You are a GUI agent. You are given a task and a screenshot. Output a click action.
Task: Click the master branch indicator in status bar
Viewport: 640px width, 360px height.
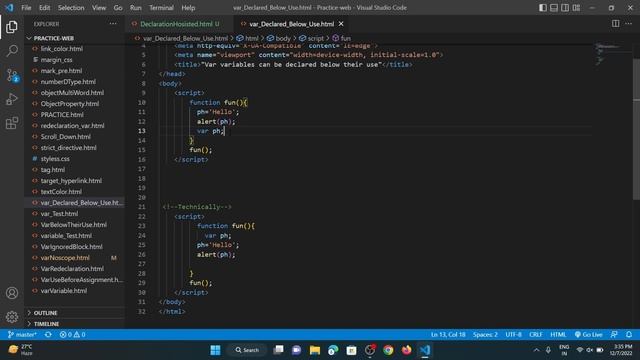[22, 334]
